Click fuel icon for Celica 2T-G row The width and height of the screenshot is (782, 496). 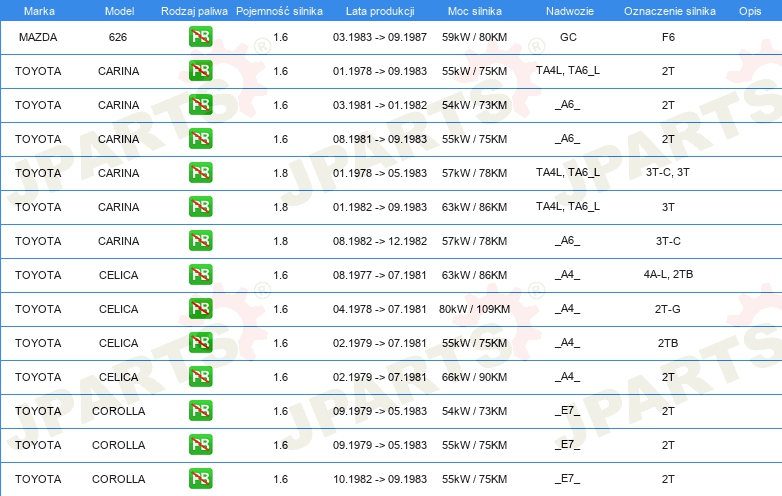[200, 309]
